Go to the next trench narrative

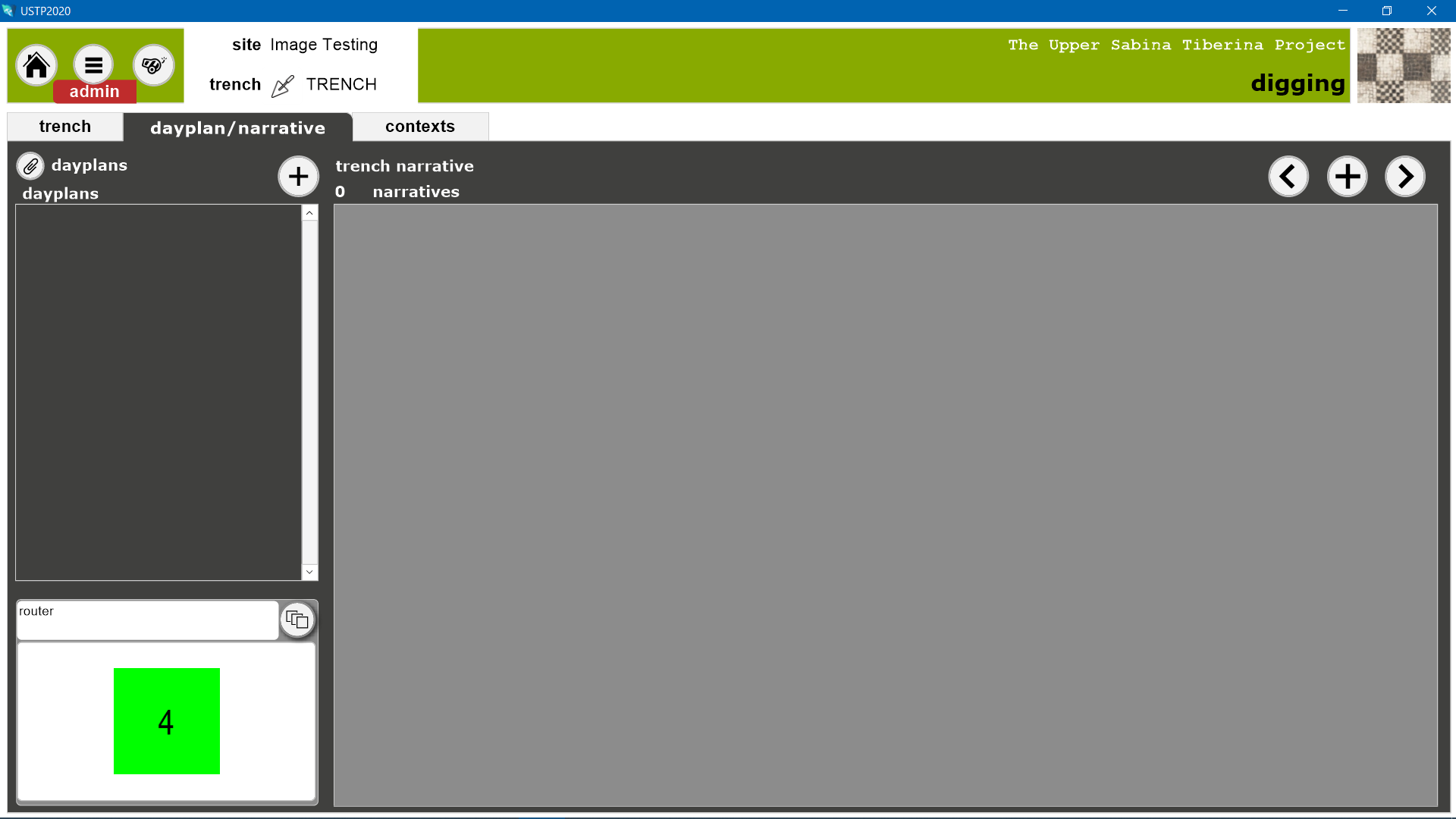point(1404,177)
